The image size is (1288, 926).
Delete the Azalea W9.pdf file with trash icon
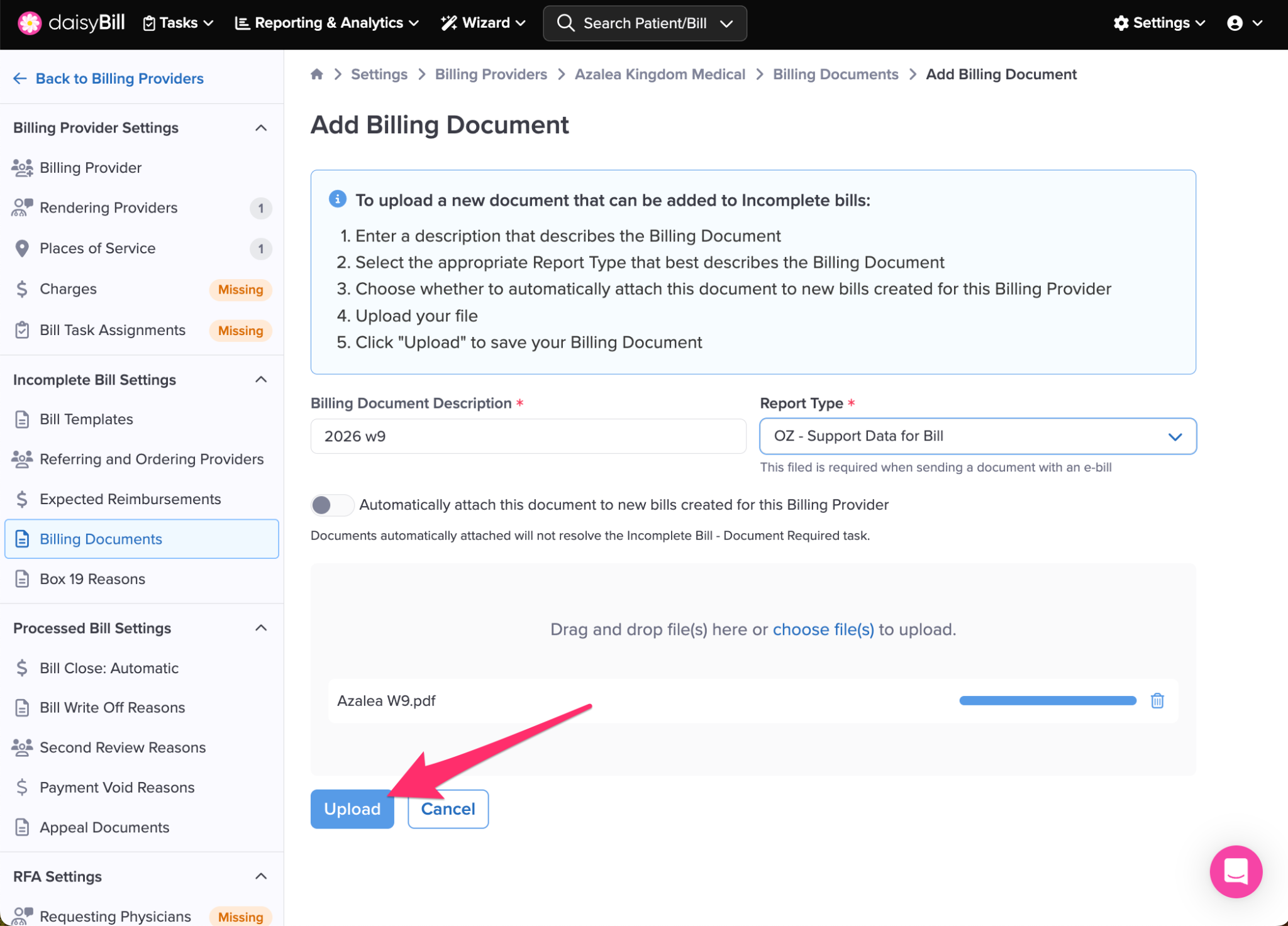coord(1157,700)
